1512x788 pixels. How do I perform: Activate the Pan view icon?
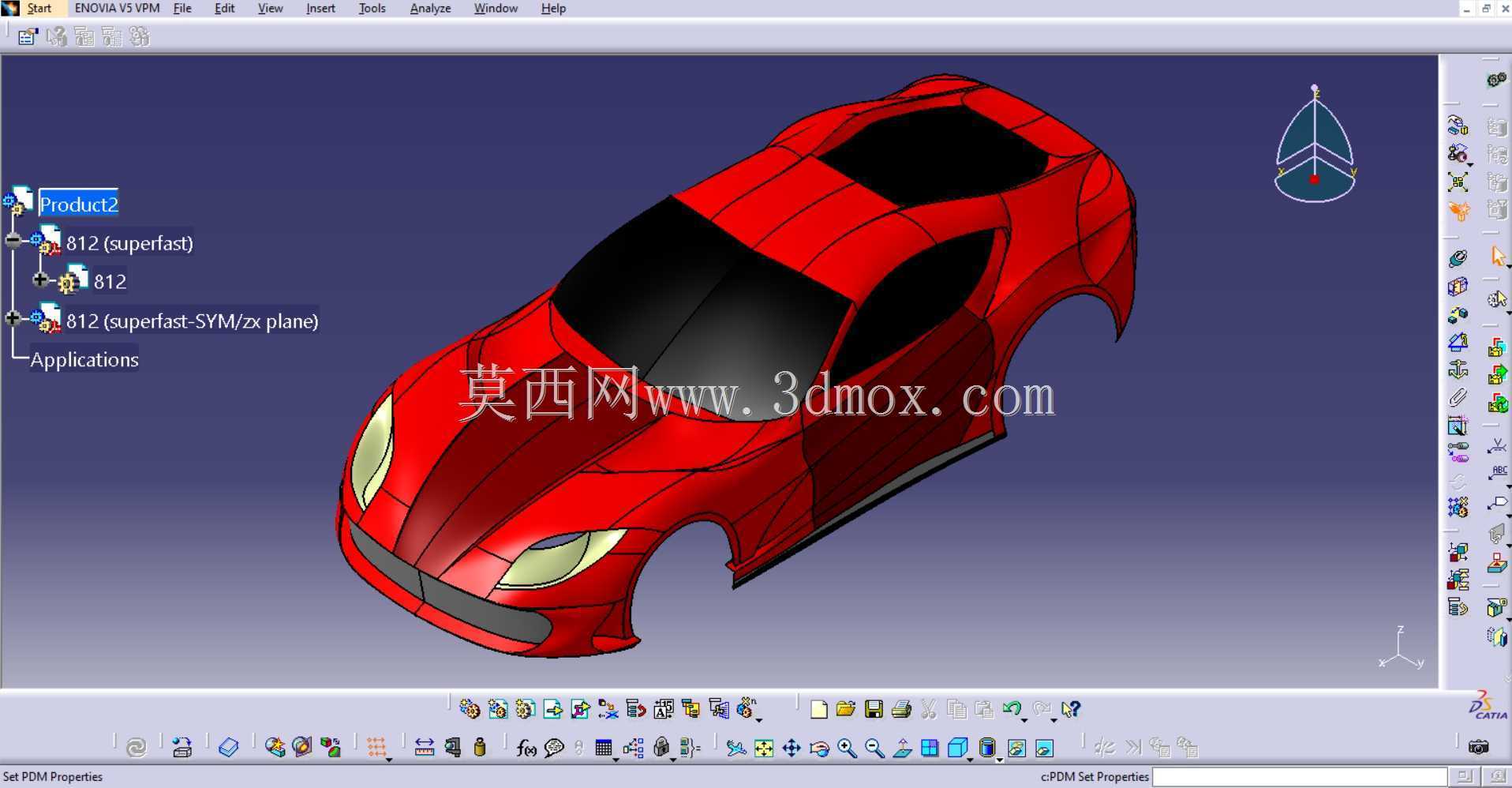coord(792,748)
